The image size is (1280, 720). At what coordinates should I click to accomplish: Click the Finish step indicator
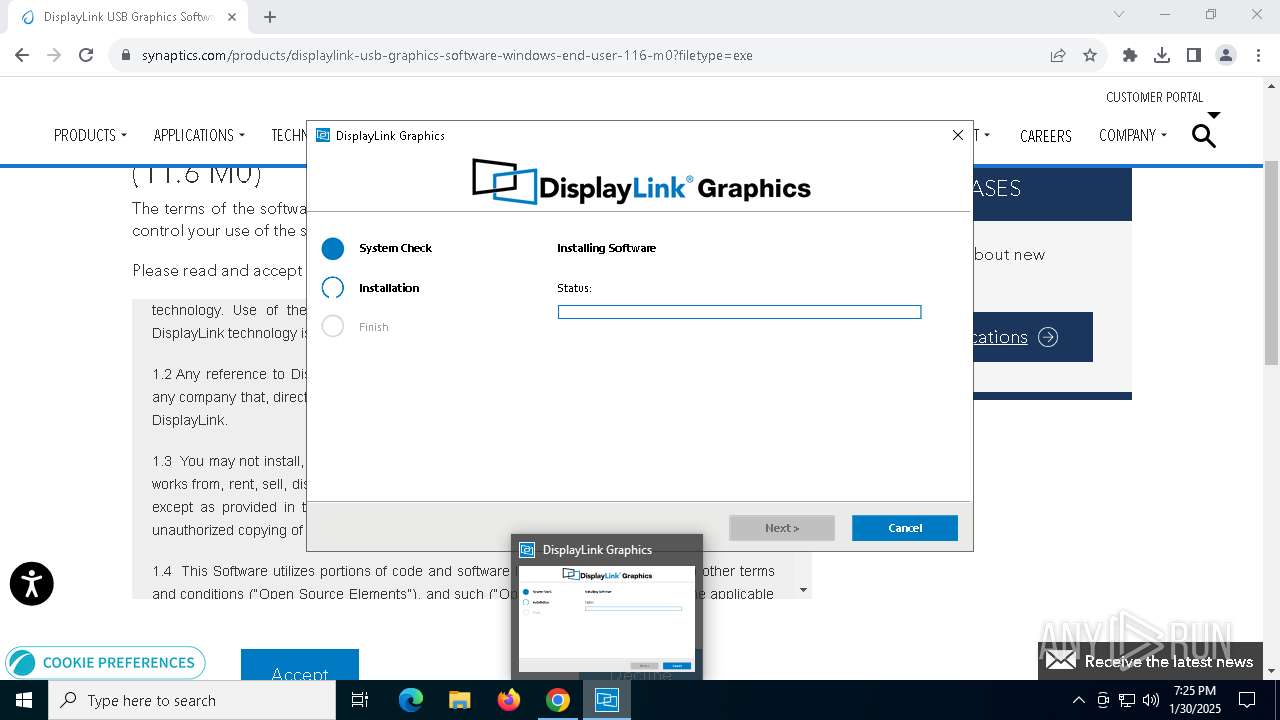333,327
